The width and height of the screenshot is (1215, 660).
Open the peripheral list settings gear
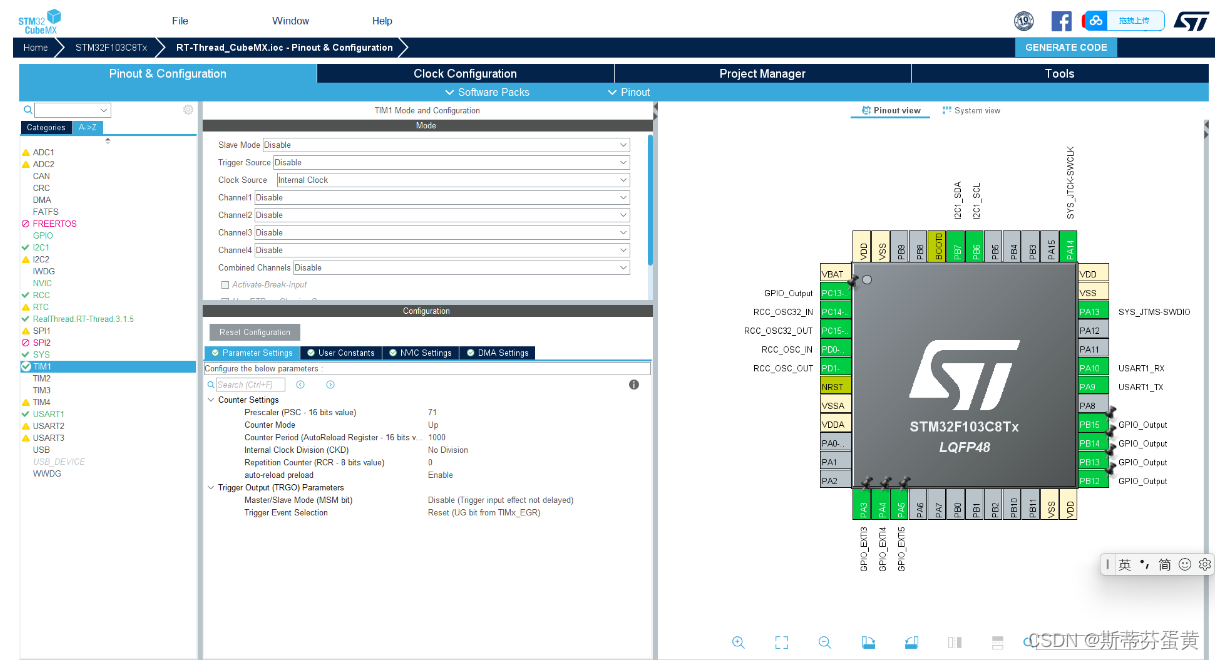[188, 110]
